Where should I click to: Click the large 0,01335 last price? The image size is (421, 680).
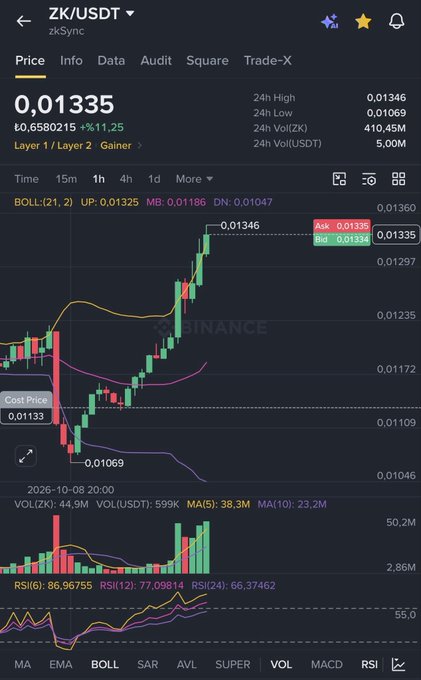click(x=64, y=105)
